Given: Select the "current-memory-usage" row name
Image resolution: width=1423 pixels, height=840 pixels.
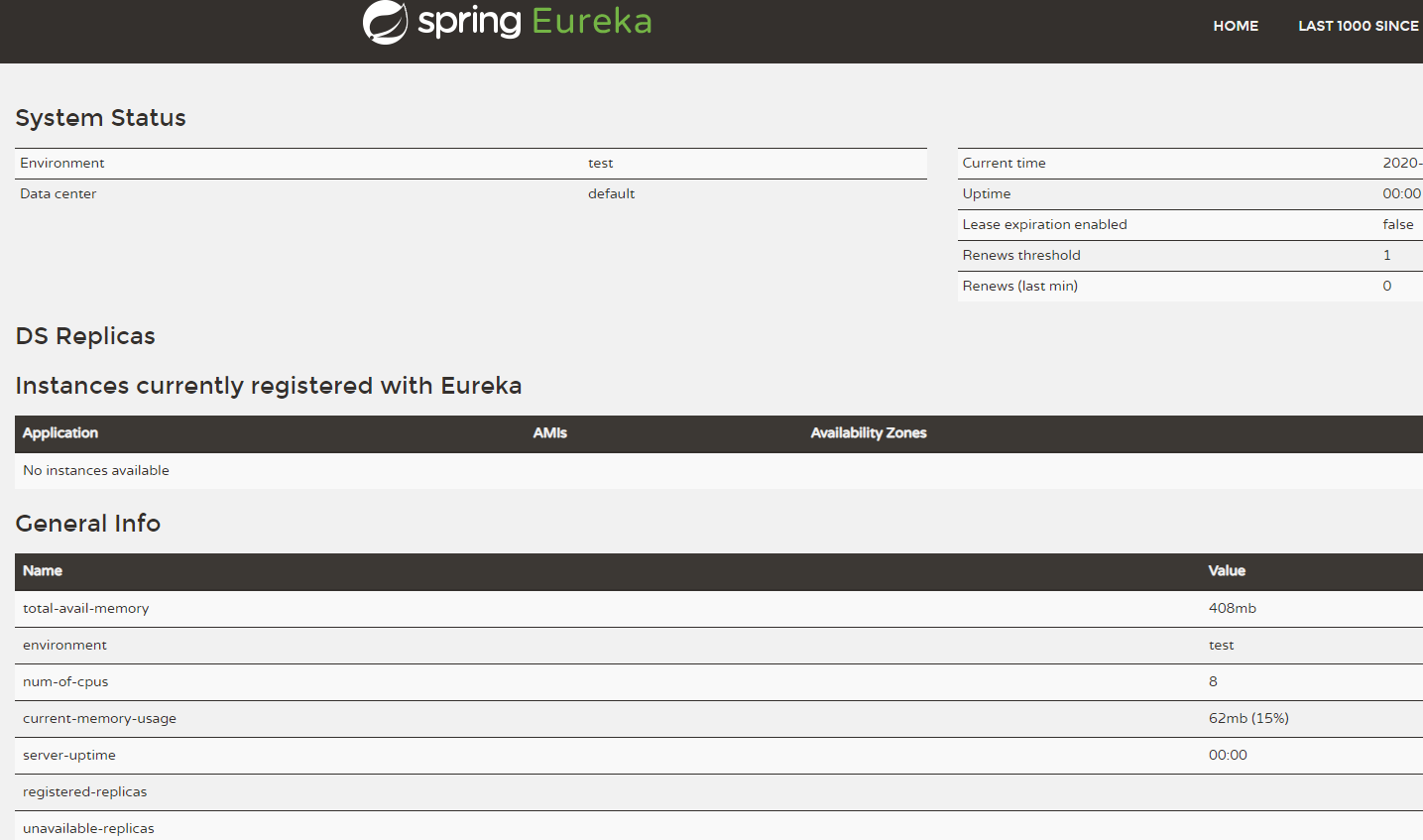Looking at the screenshot, I should (x=99, y=719).
